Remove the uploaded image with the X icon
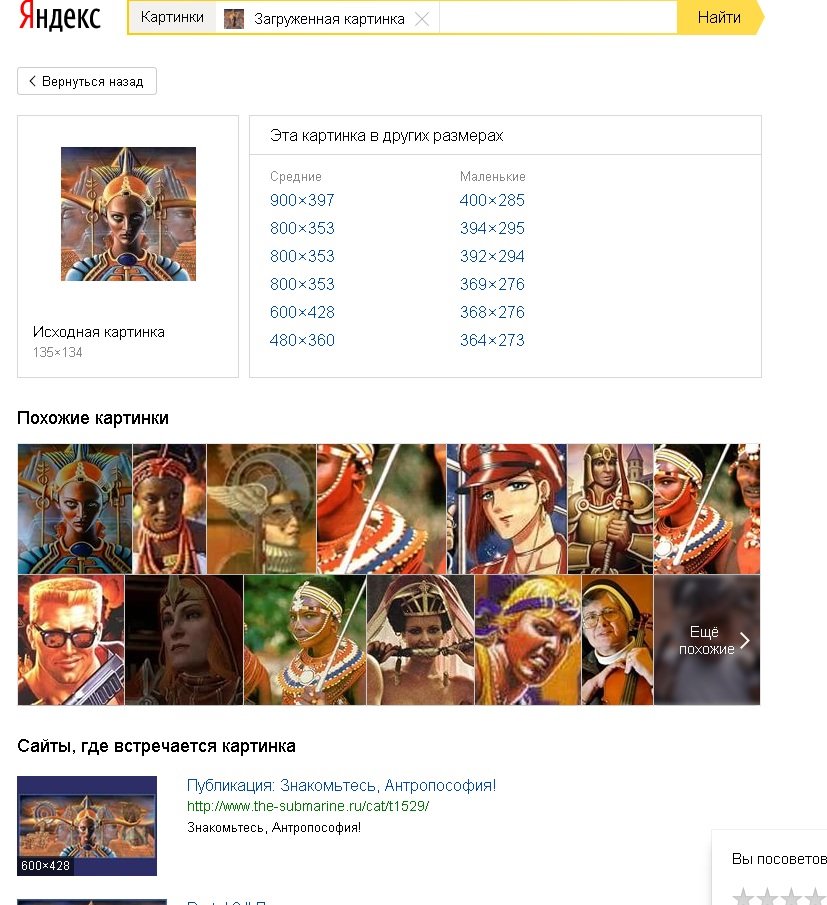Screen dimensions: 827x905 422,19
